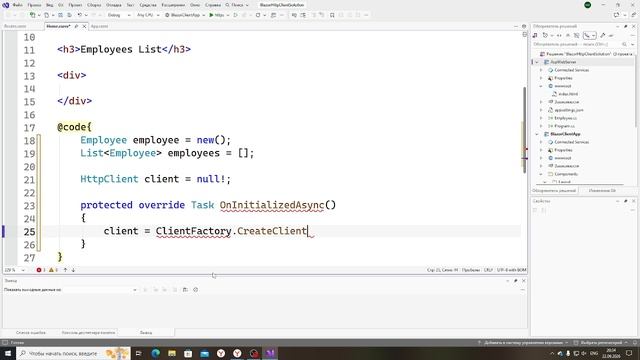Close the Output panel
This screenshot has height=360, width=640.
[524, 281]
